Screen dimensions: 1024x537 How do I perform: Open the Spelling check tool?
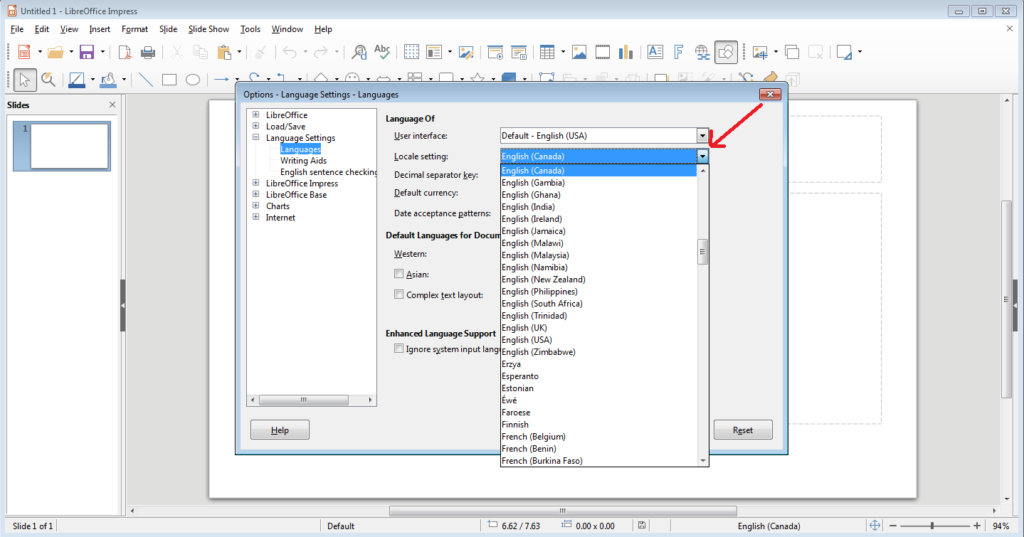click(382, 52)
